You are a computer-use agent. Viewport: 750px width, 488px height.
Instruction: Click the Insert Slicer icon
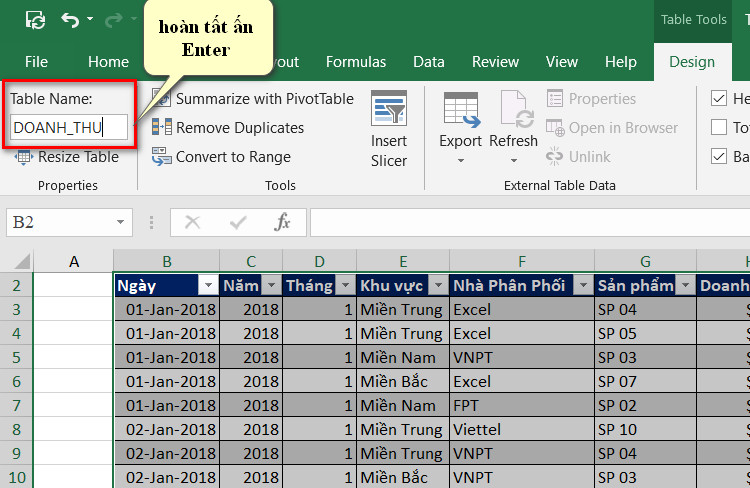389,108
